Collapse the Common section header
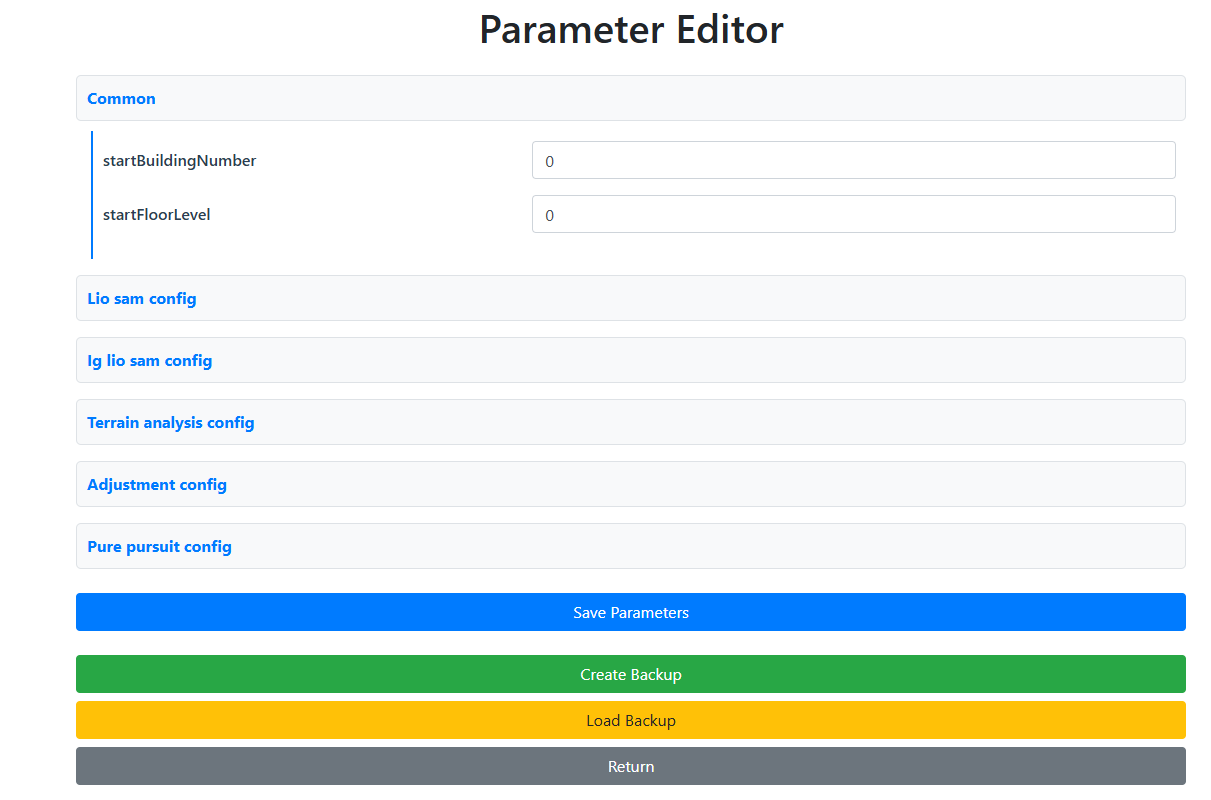The image size is (1211, 800). coord(630,98)
